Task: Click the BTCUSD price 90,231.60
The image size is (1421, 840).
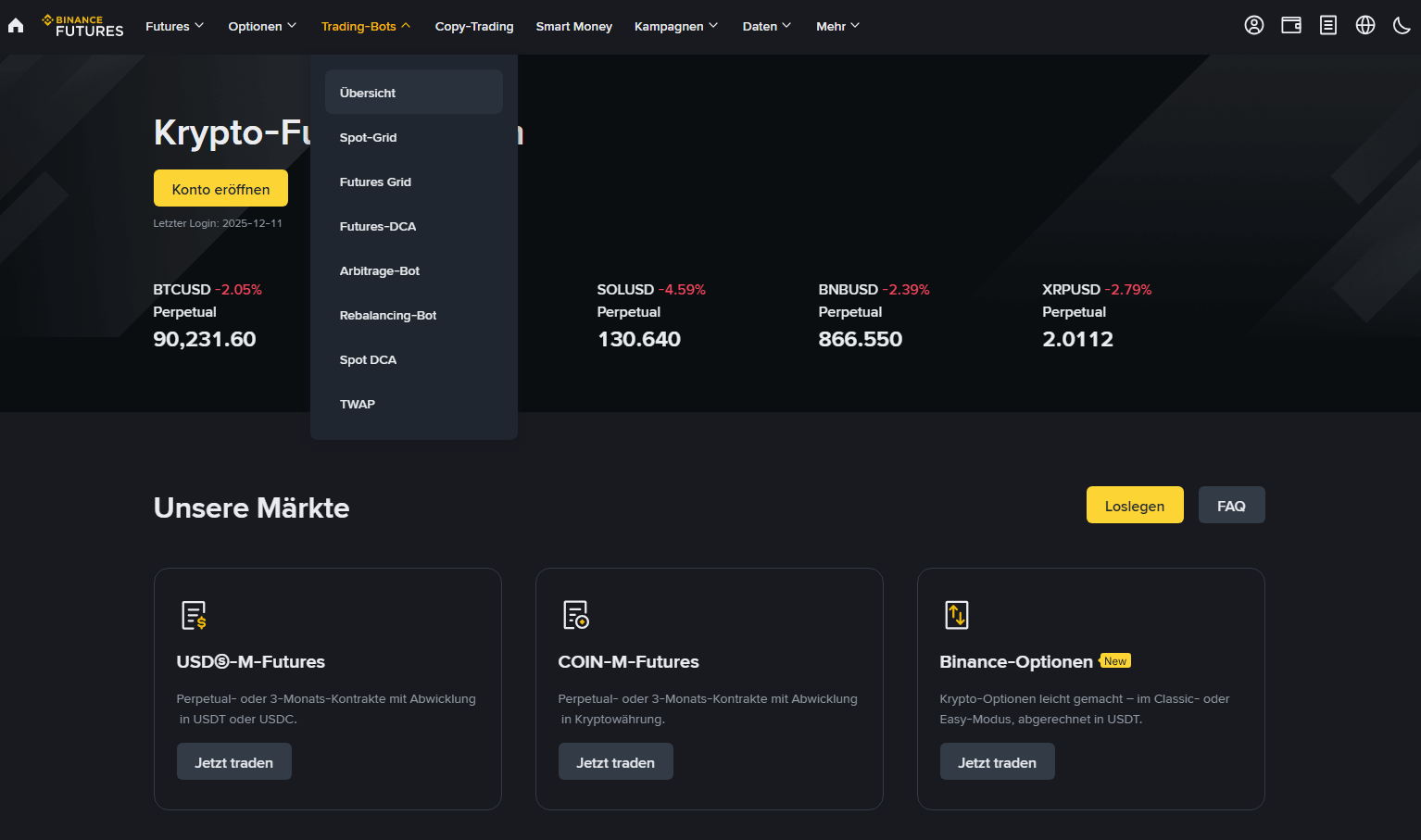Action: pos(205,339)
